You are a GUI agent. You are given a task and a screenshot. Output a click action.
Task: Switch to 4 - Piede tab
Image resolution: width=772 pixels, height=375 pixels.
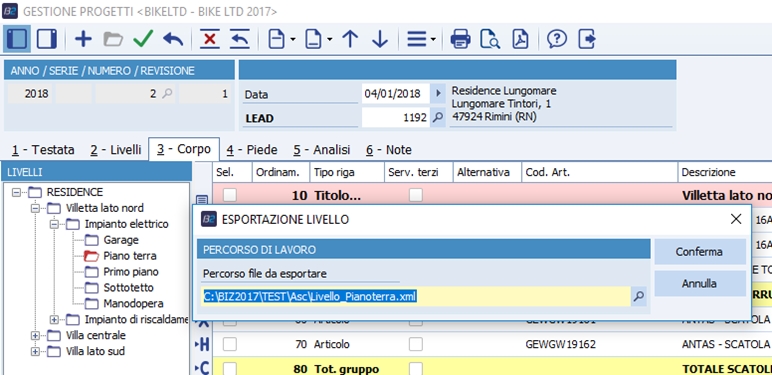coord(252,150)
